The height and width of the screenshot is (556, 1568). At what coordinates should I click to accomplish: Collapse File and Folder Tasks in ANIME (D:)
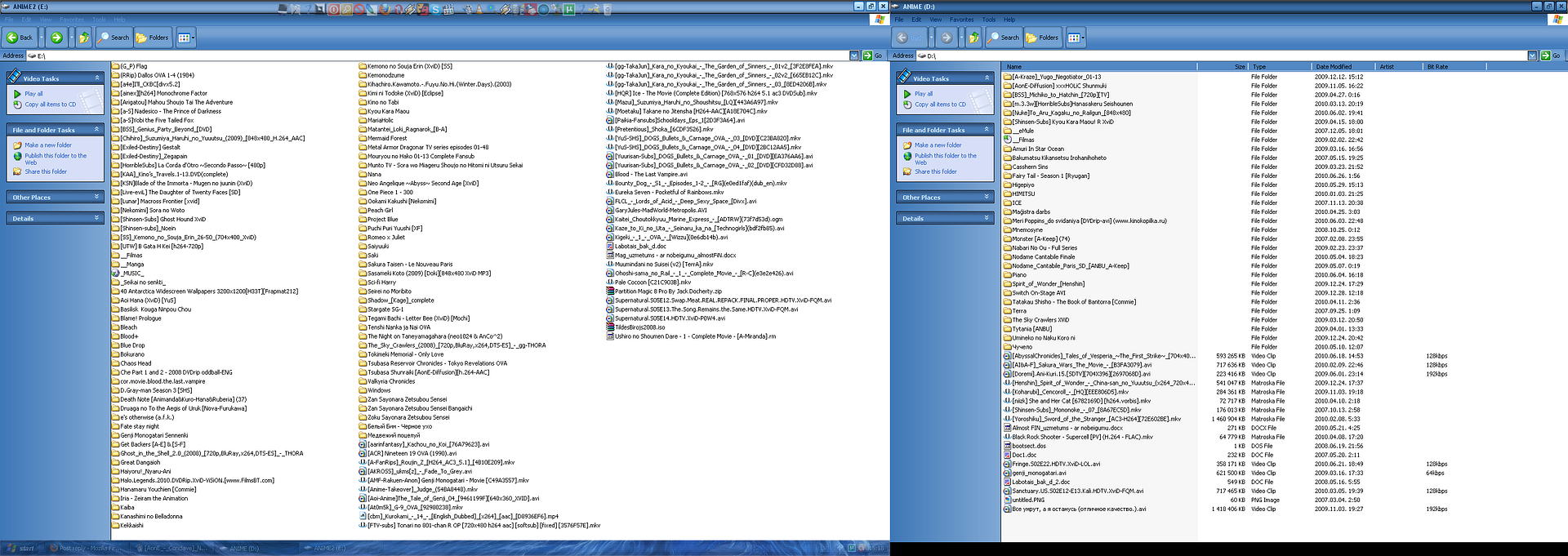987,130
